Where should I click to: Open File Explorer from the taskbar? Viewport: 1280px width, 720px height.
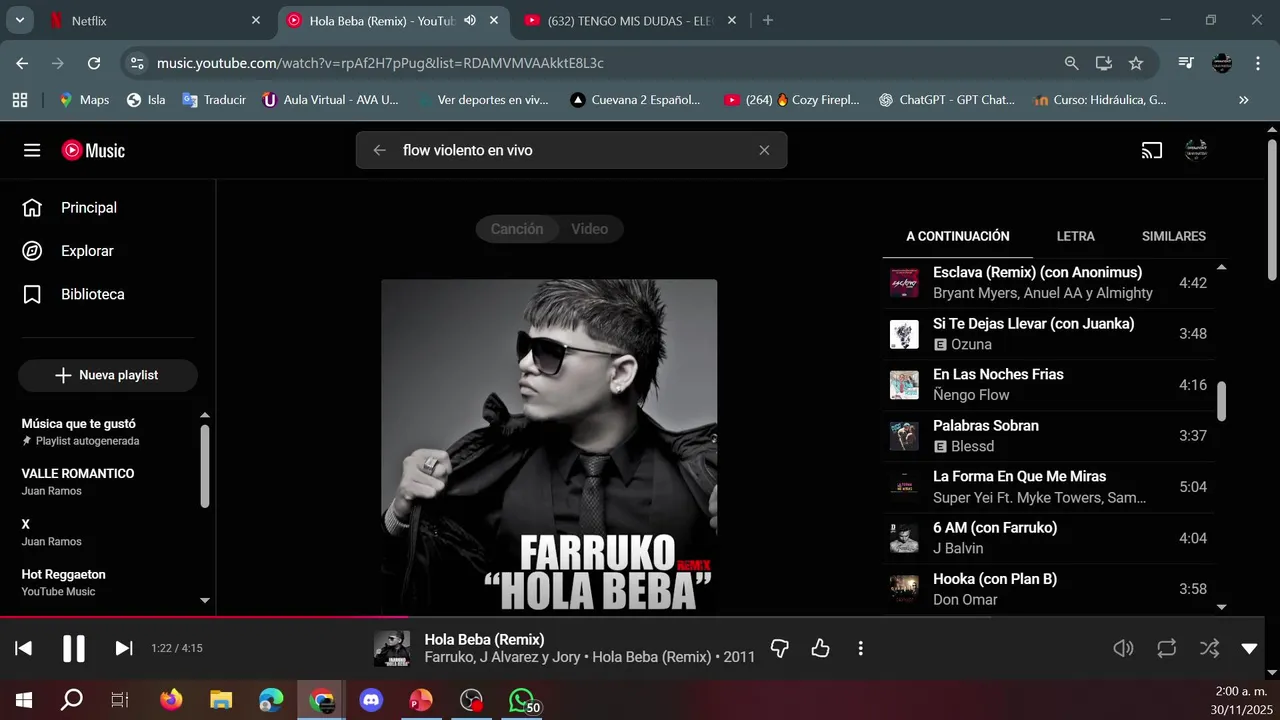point(221,700)
